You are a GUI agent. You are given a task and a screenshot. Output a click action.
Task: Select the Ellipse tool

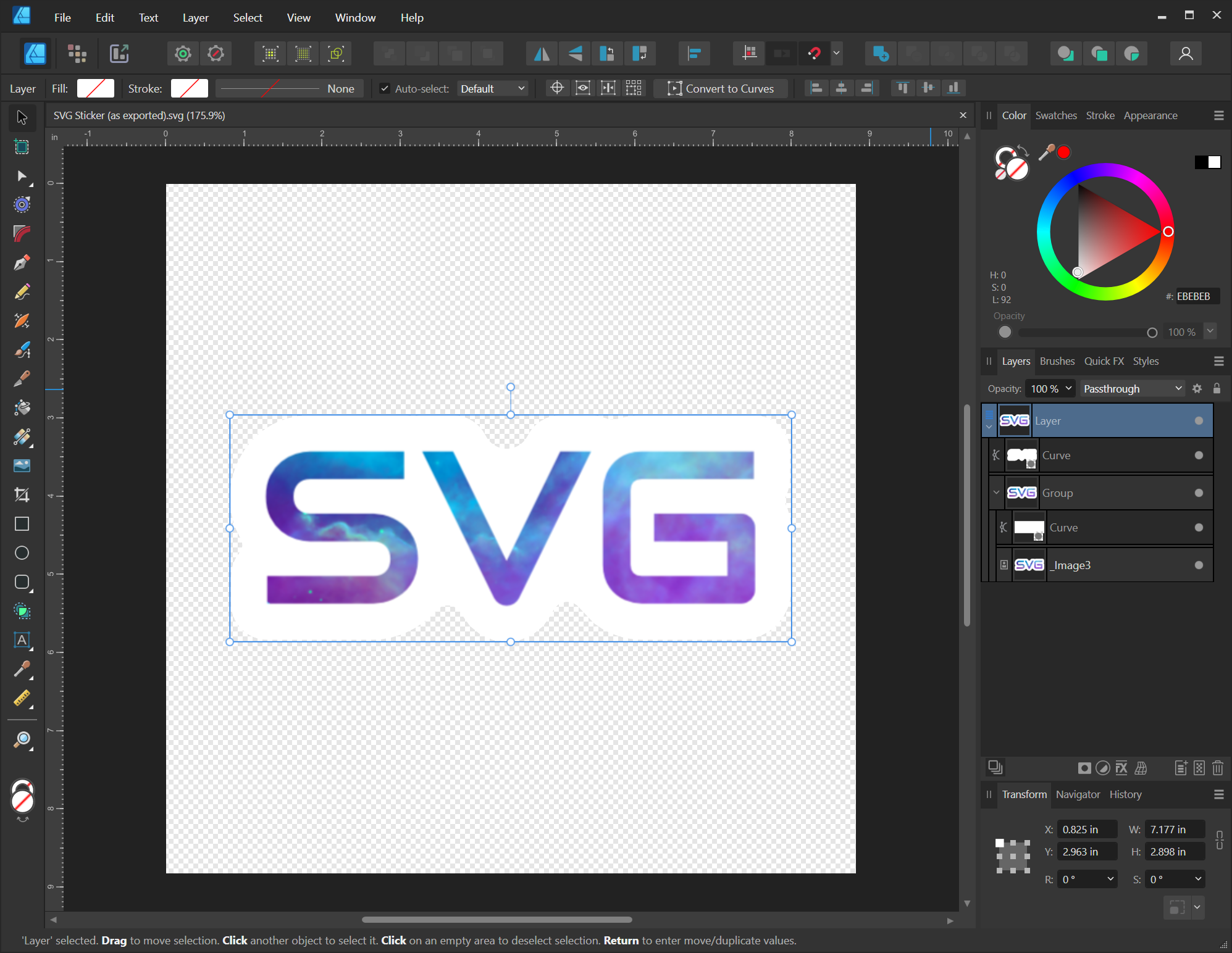[x=22, y=553]
